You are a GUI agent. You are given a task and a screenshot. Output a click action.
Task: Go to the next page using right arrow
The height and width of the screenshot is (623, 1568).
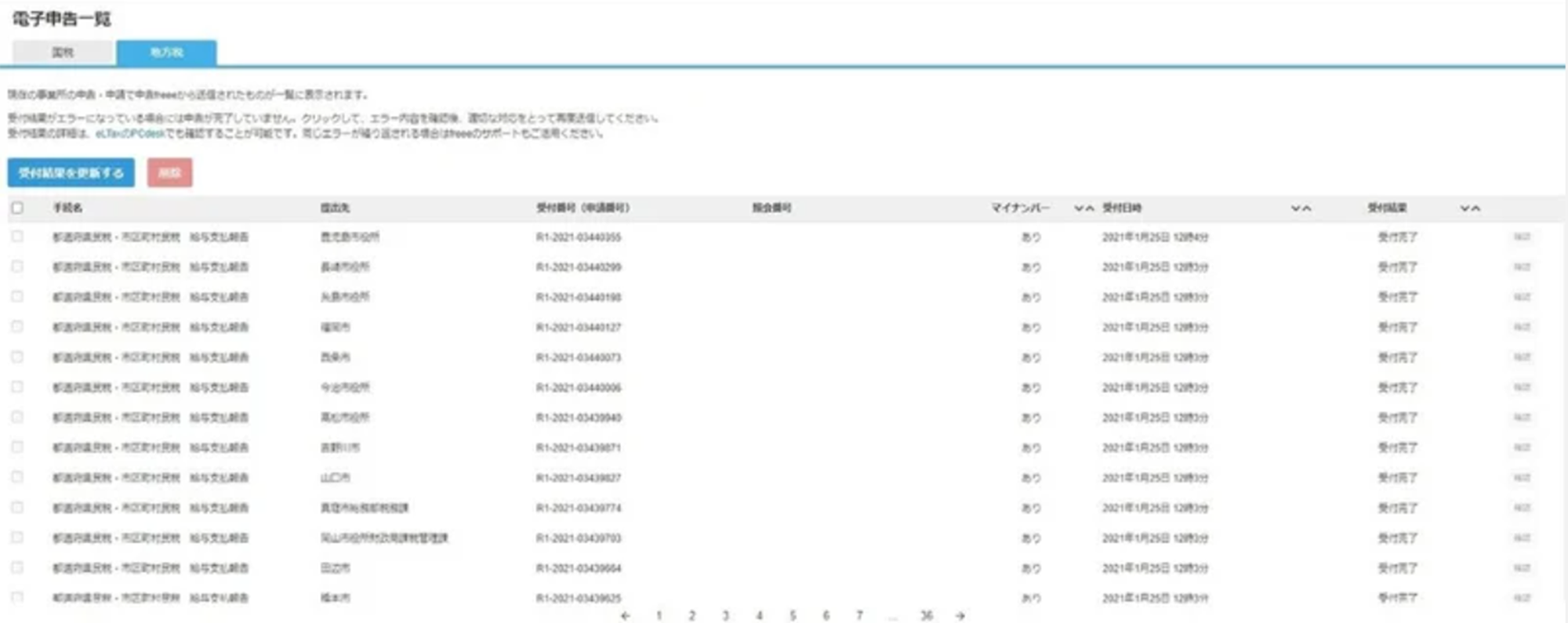(x=960, y=616)
